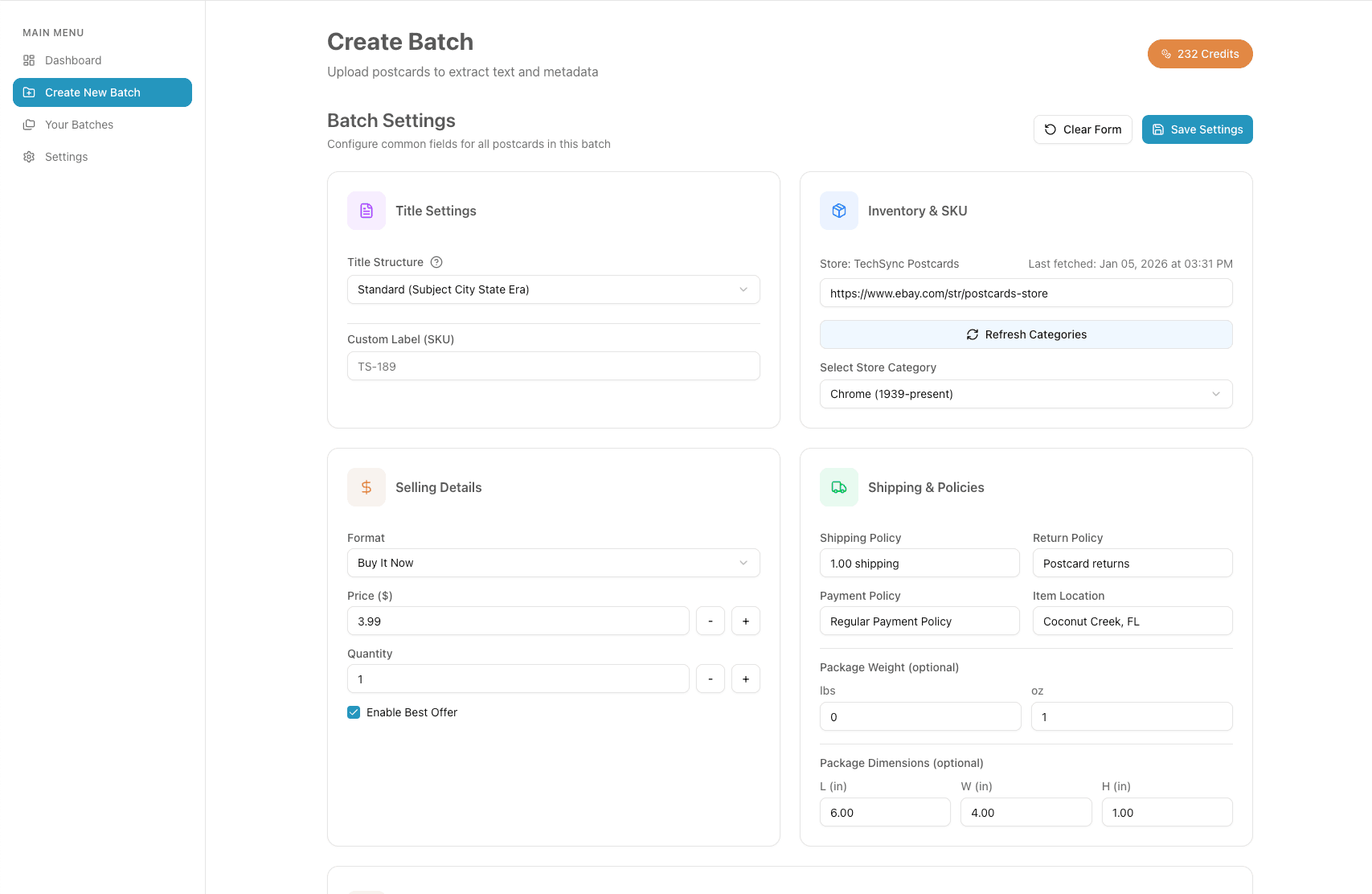Viewport: 1372px width, 894px height.
Task: Expand the Select Store Category dropdown
Action: pyautogui.click(x=1026, y=394)
